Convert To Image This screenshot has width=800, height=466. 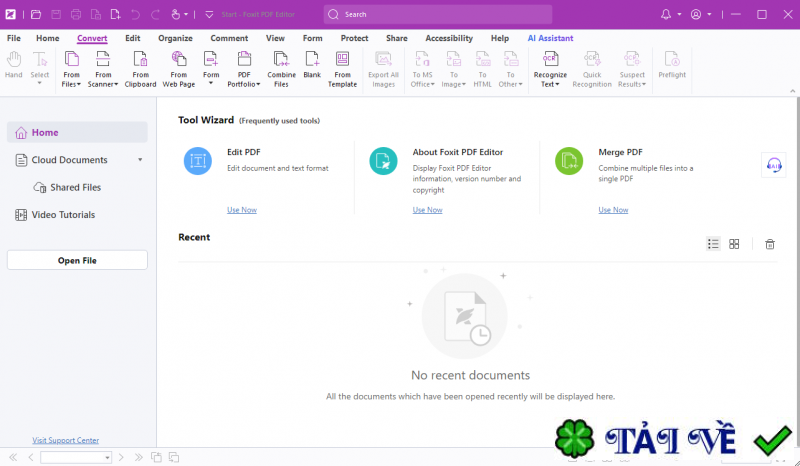click(454, 69)
